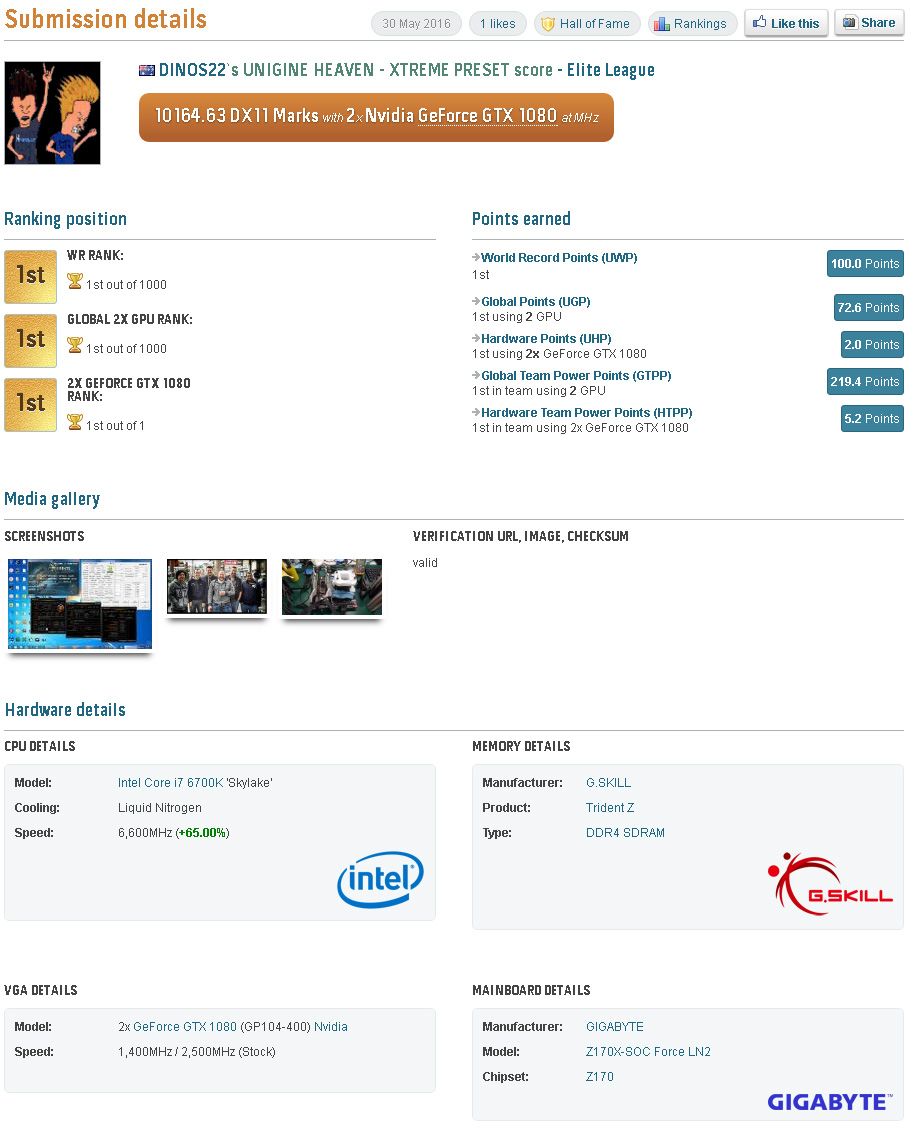The image size is (913, 1139).
Task: Click the 6,600MHz CPU speed value
Action: pyautogui.click(x=145, y=832)
